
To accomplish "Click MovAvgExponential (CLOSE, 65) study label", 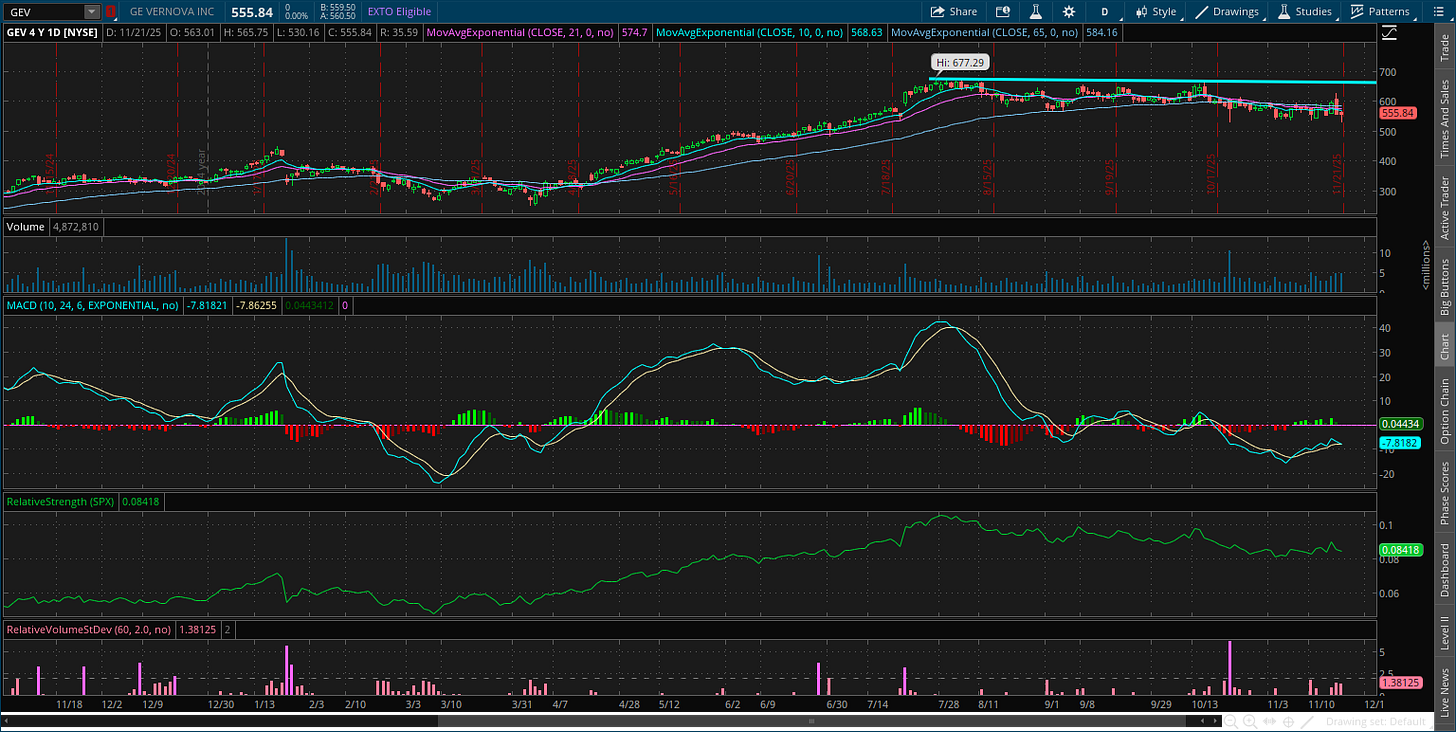I will [984, 33].
